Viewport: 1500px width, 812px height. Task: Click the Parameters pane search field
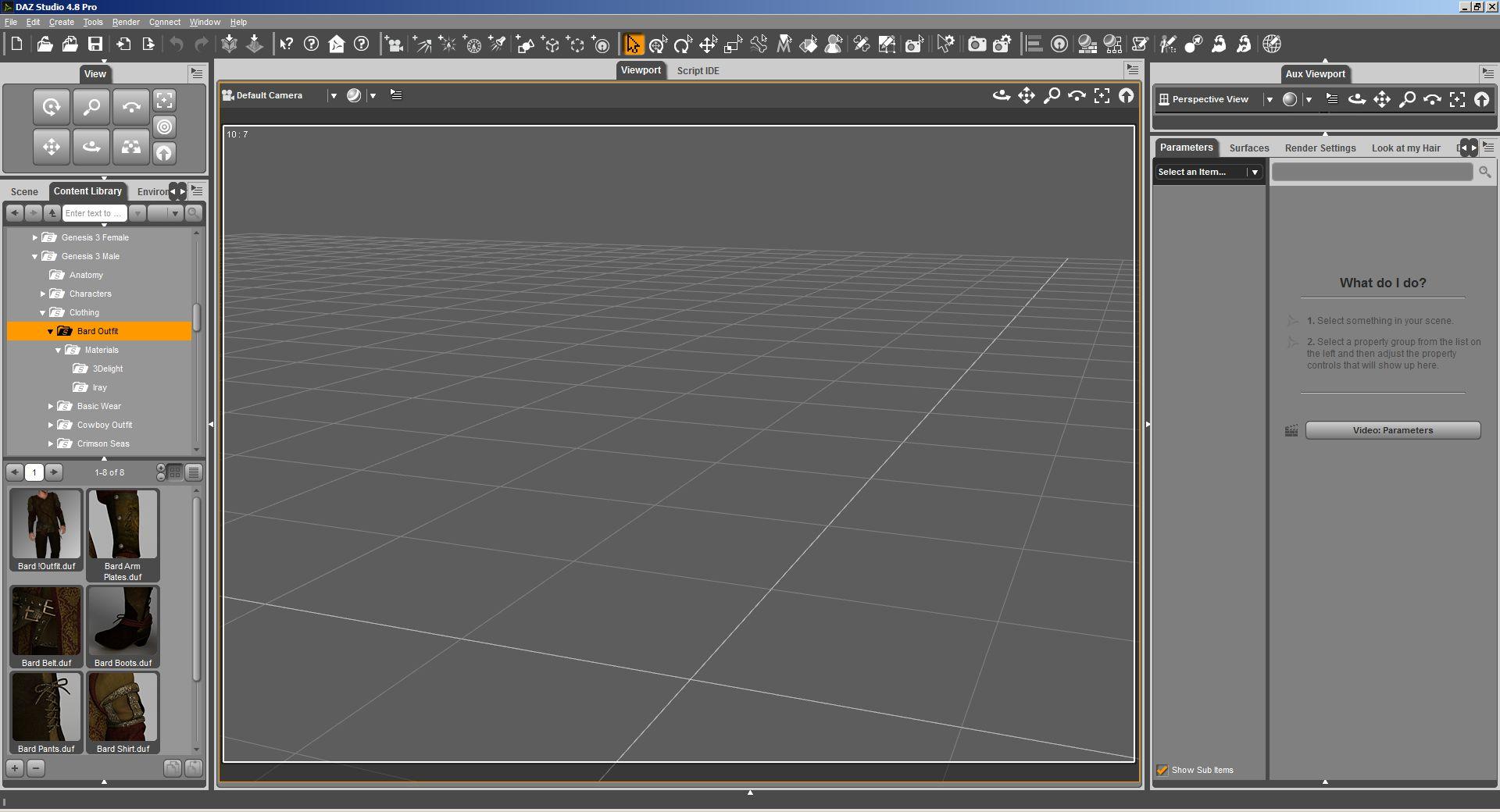coord(1372,172)
